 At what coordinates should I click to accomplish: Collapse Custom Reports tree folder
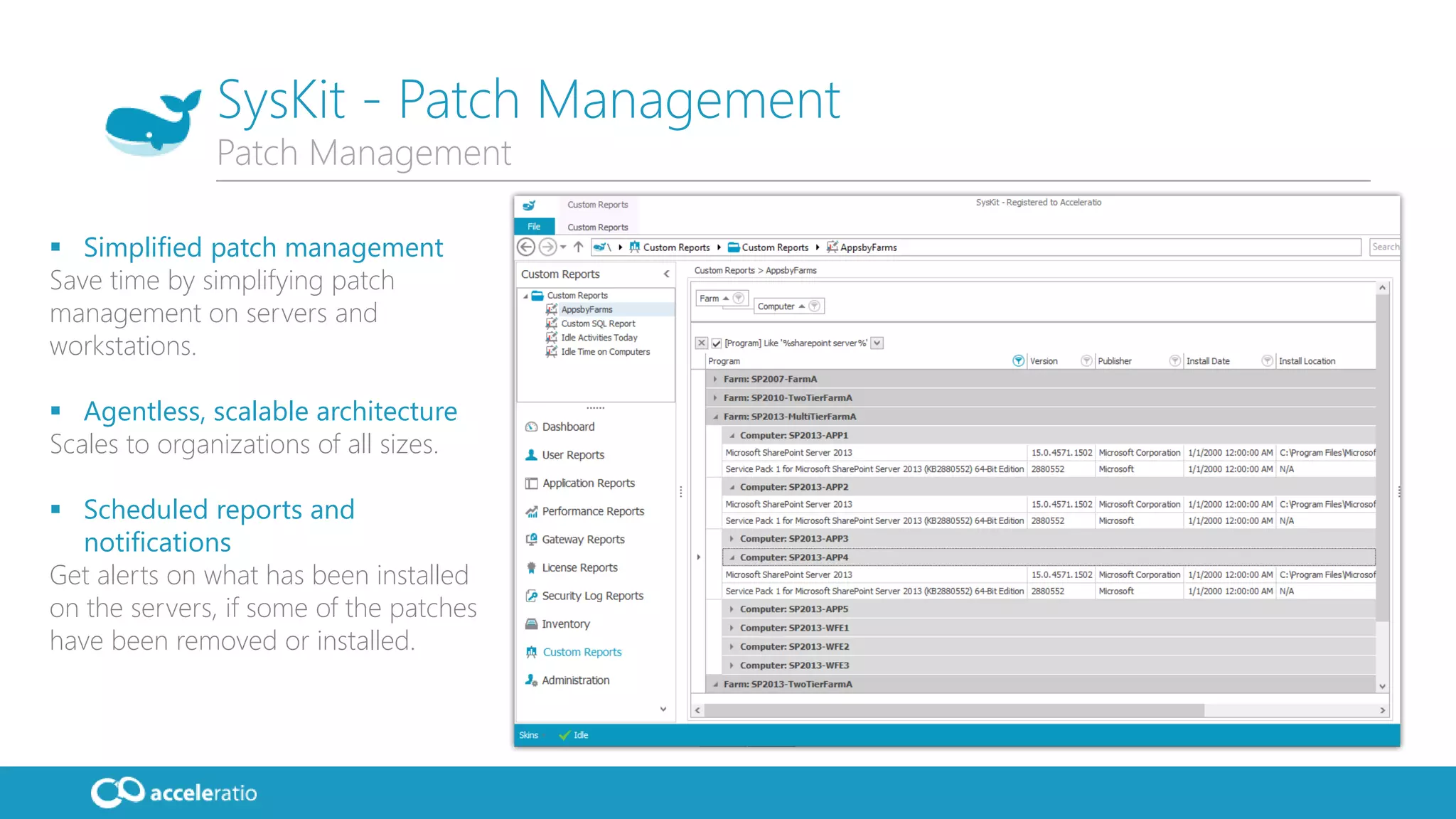point(525,296)
